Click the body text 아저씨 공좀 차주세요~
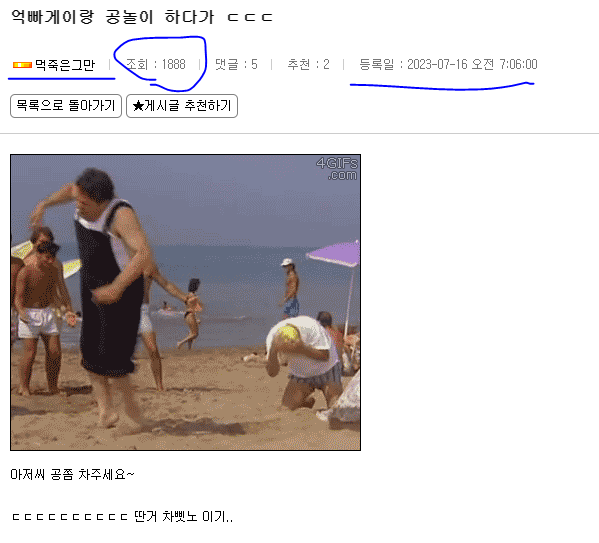 [72, 475]
